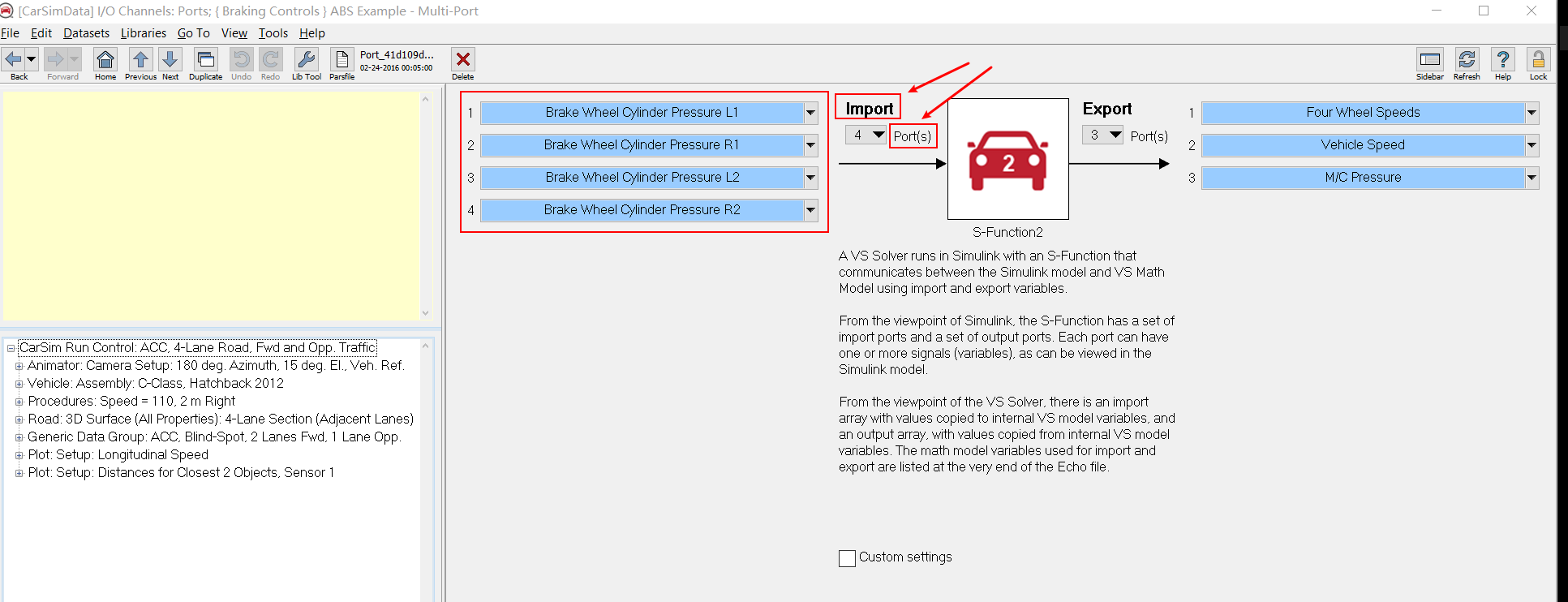Expand the Animator: Camera Setup node
The image size is (1568, 602).
point(19,366)
